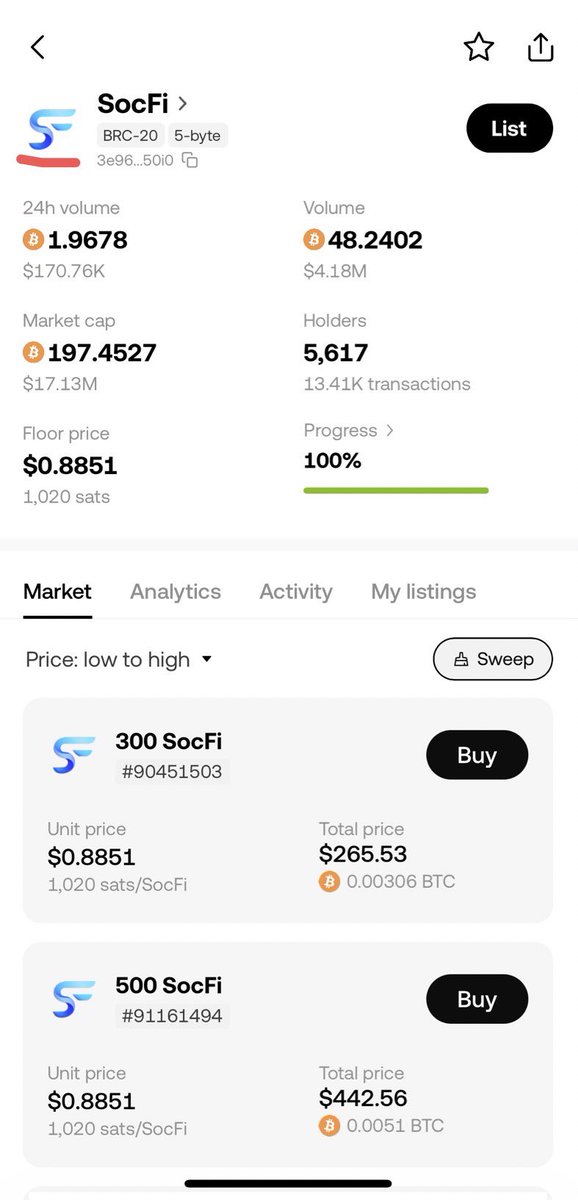Expand SocFi token details chevron
This screenshot has width=578, height=1200.
tap(183, 103)
